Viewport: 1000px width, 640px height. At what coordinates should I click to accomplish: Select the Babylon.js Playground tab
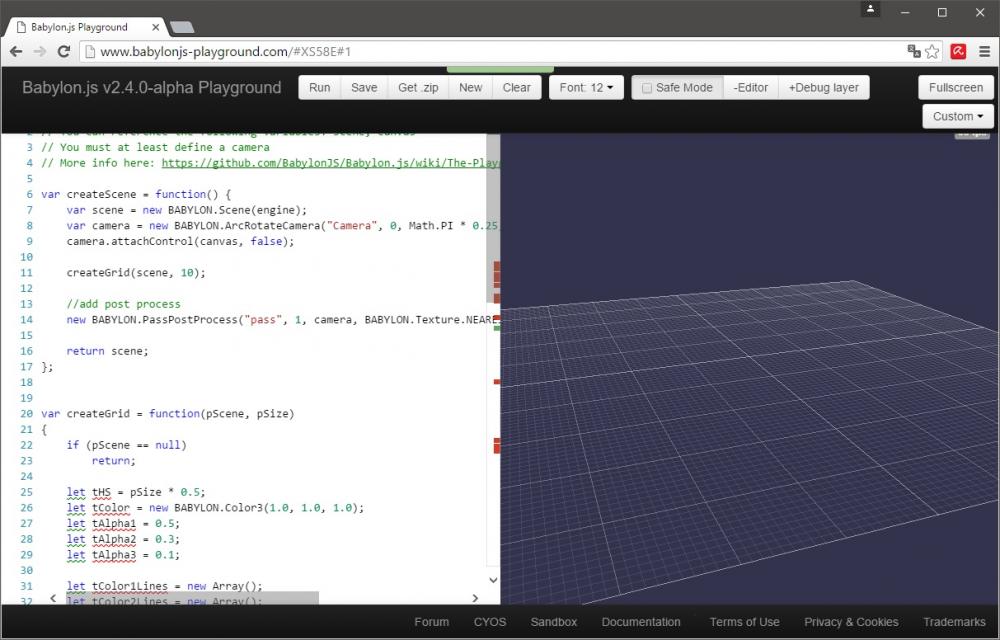[x=86, y=27]
